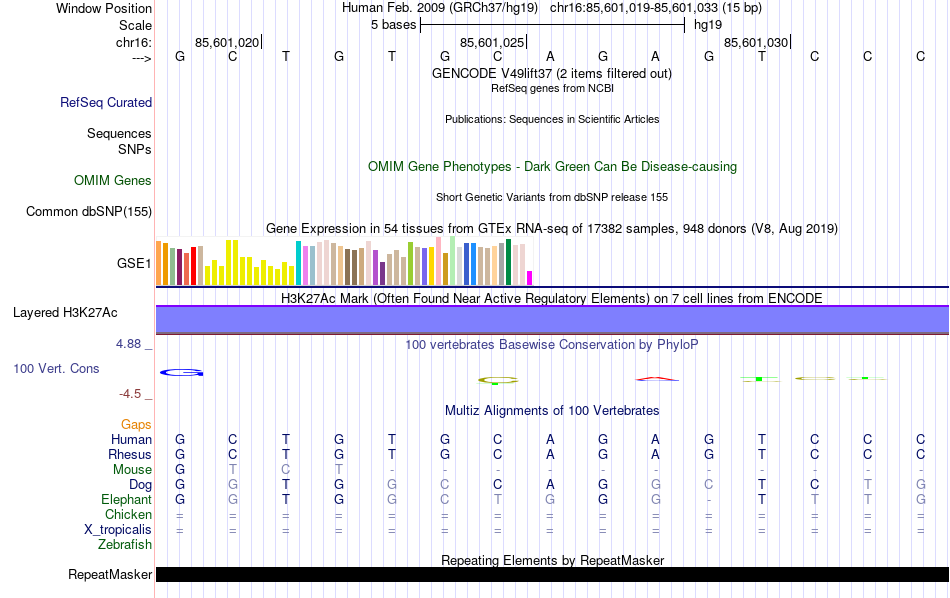Click the blue G glyph in the PhyloP track

point(182,373)
